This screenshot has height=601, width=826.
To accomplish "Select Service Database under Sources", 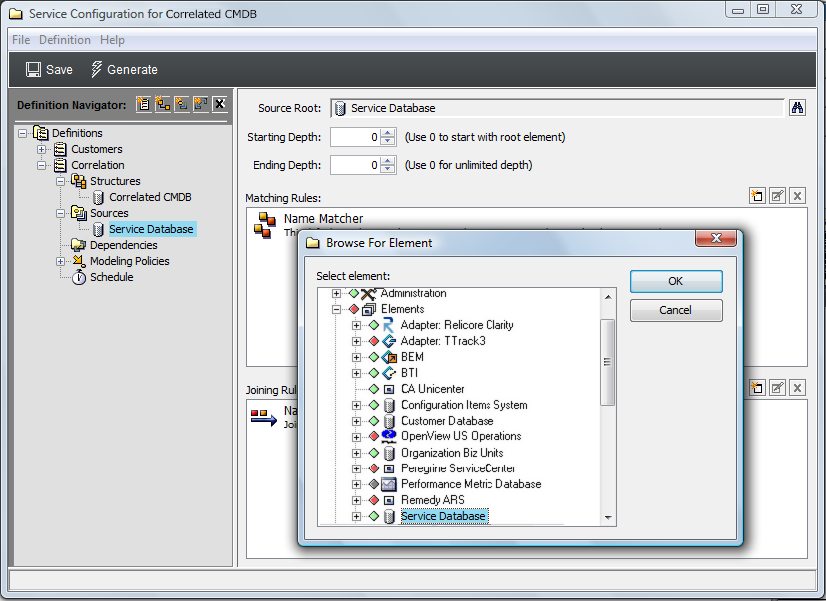I will coord(151,229).
